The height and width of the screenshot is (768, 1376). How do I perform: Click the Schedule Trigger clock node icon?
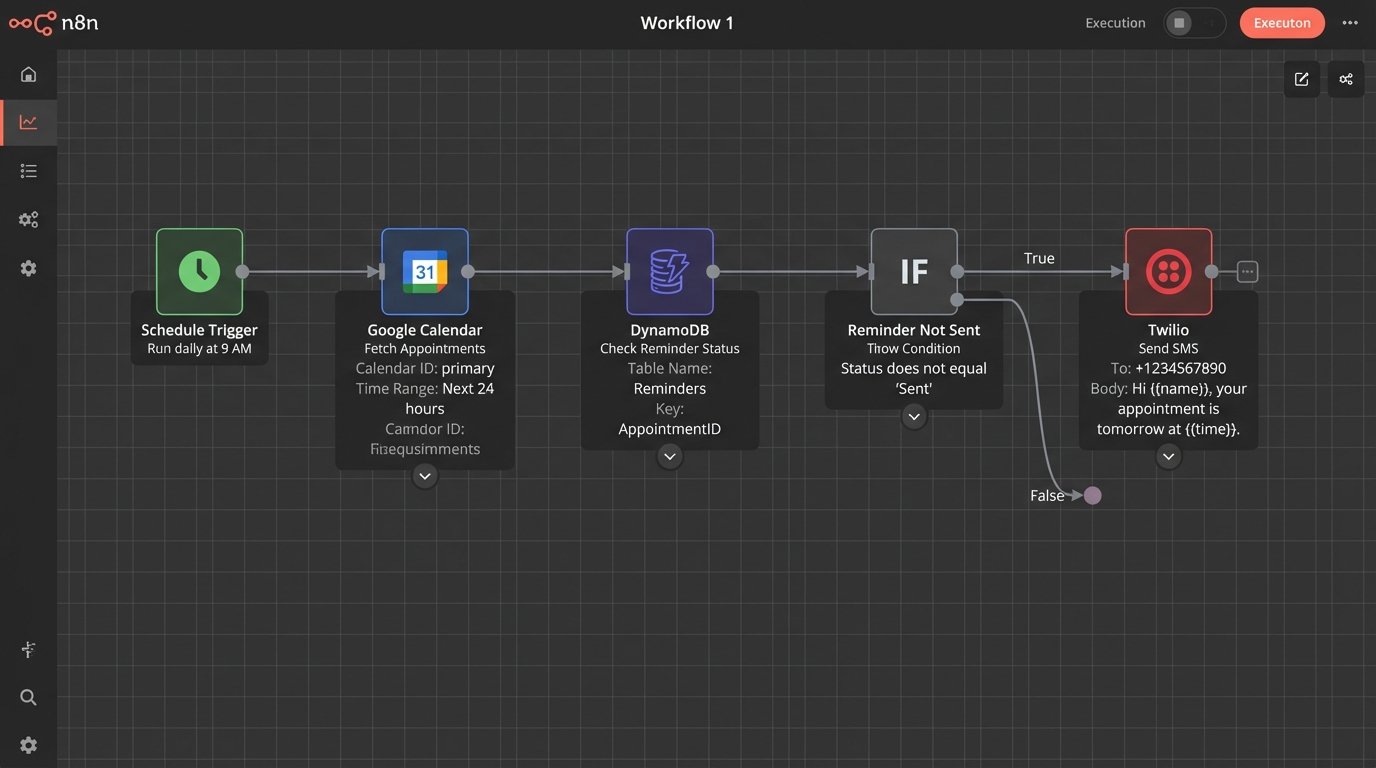pyautogui.click(x=198, y=270)
